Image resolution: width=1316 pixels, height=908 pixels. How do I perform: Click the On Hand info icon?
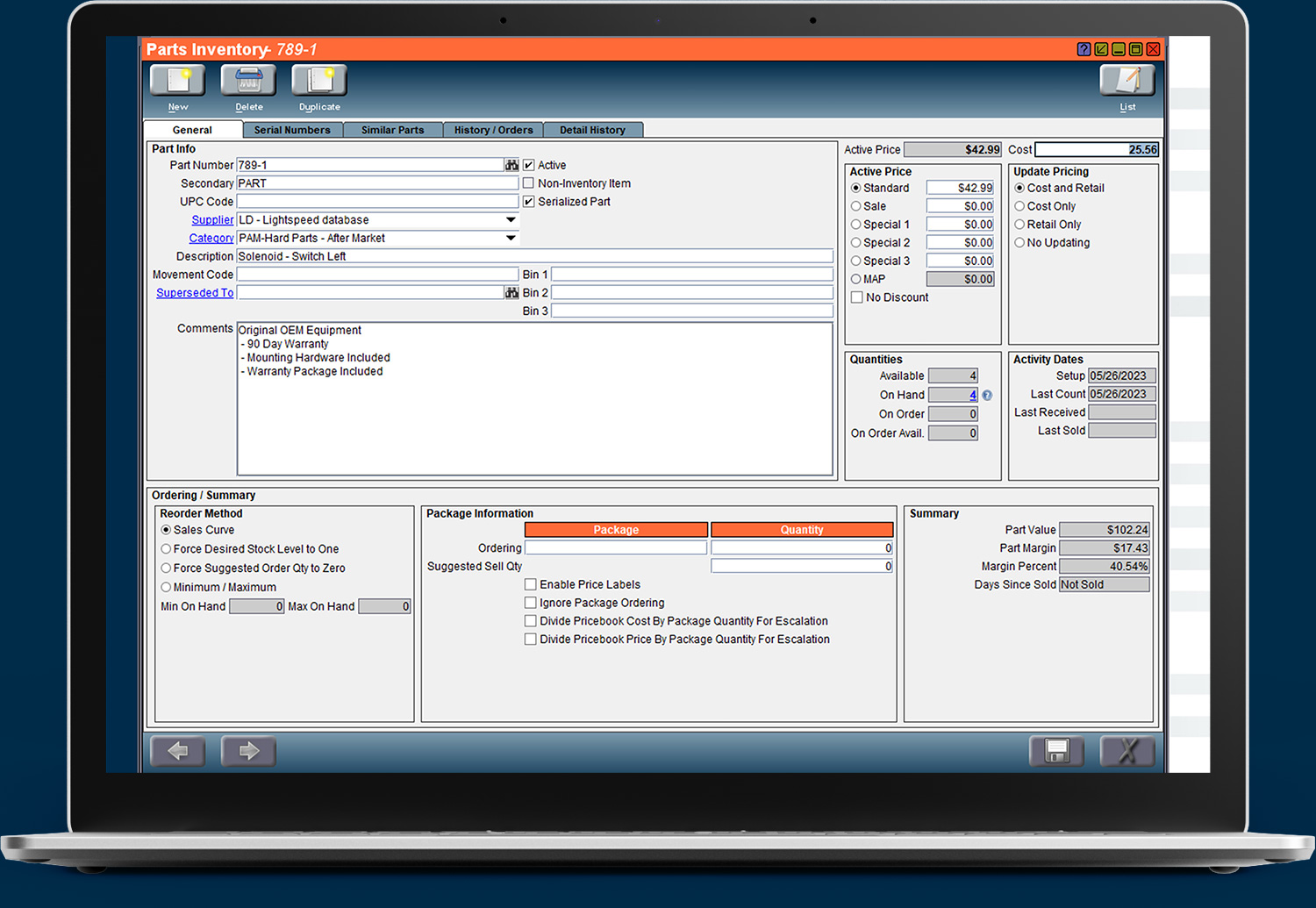pos(987,396)
